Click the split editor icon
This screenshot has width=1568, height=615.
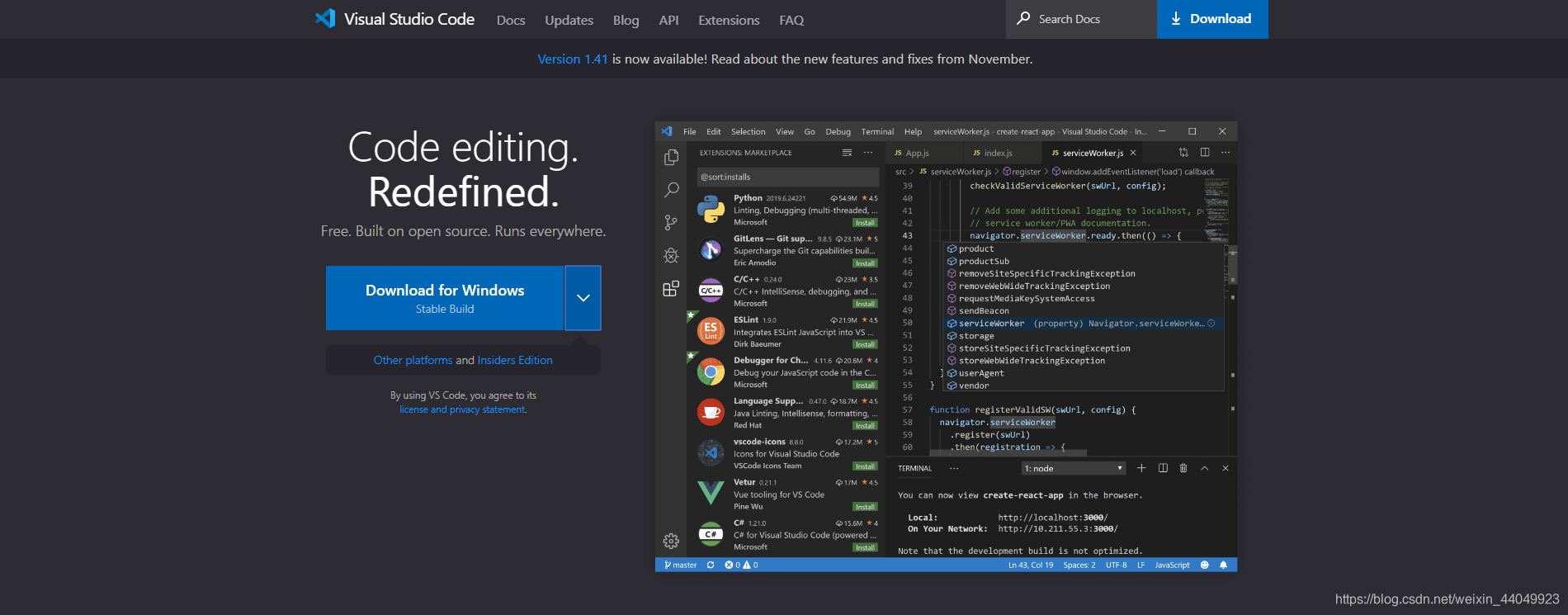click(x=1205, y=152)
